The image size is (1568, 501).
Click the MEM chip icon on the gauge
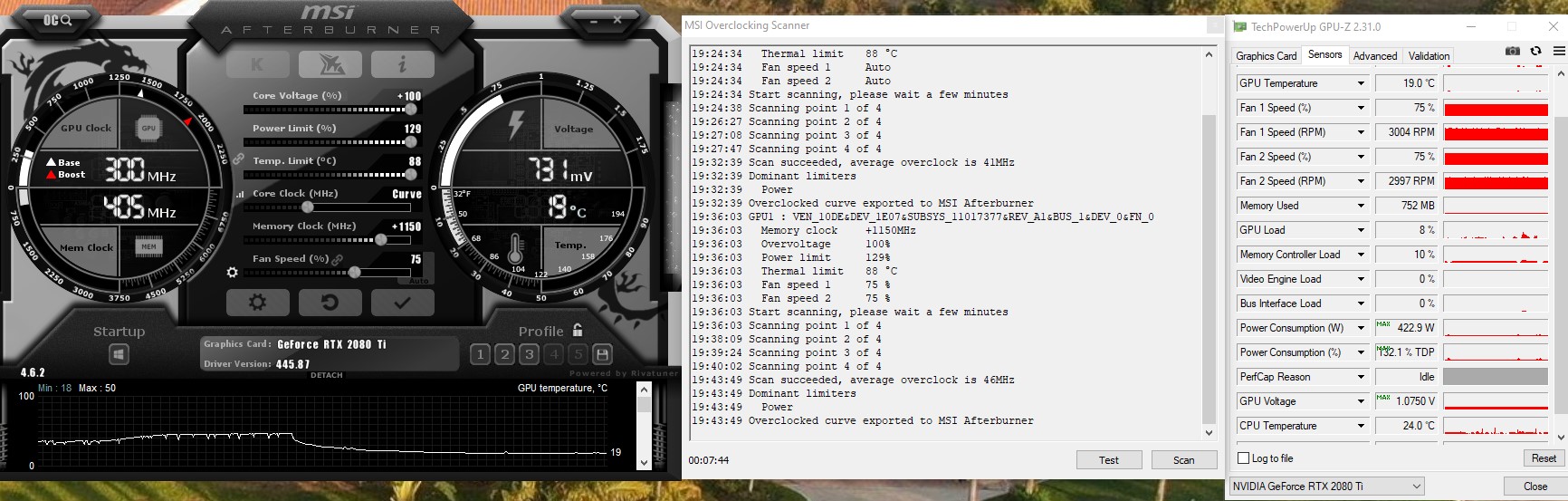click(x=148, y=246)
